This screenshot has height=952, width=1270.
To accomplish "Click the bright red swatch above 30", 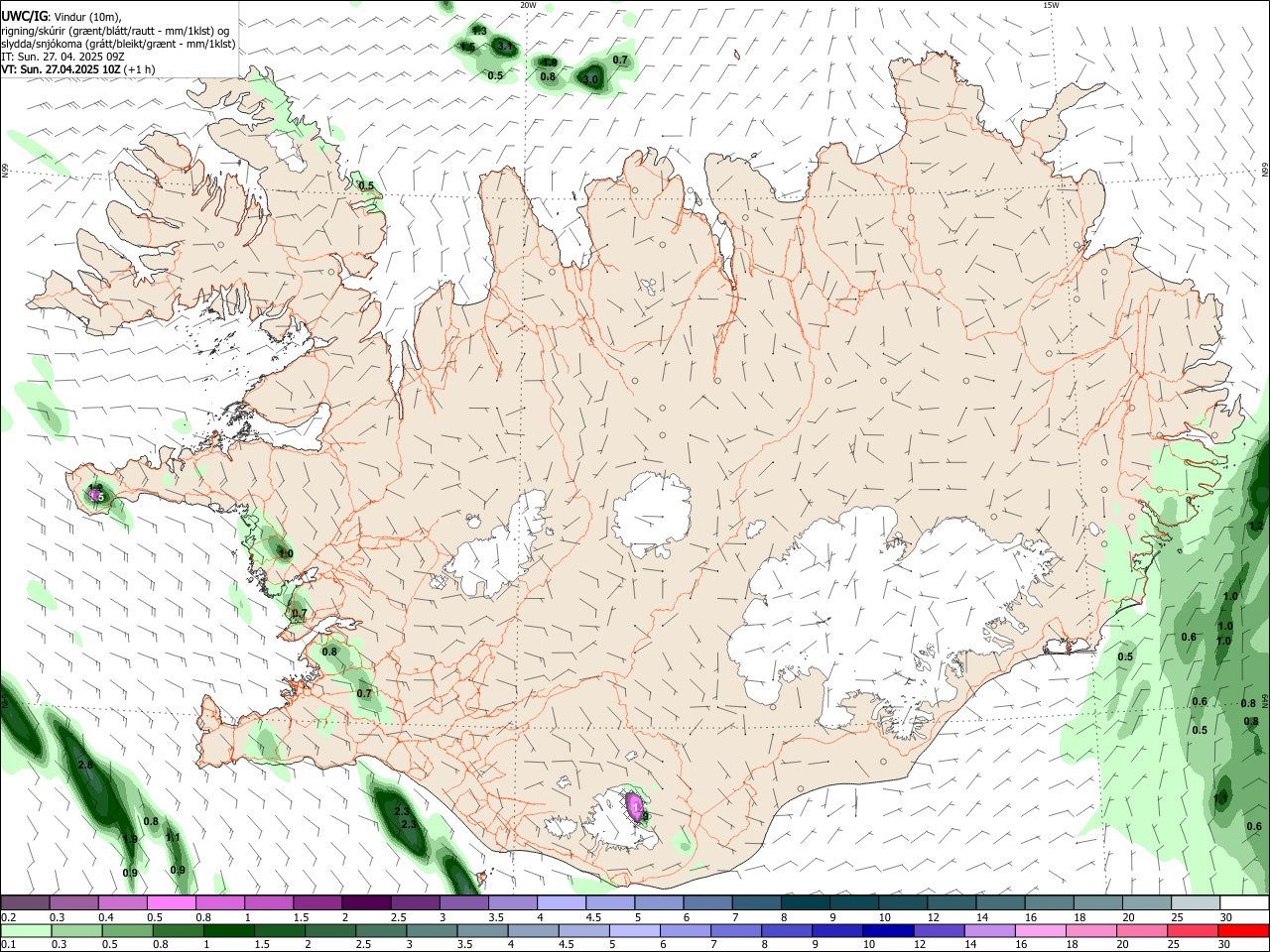I will tap(1243, 931).
